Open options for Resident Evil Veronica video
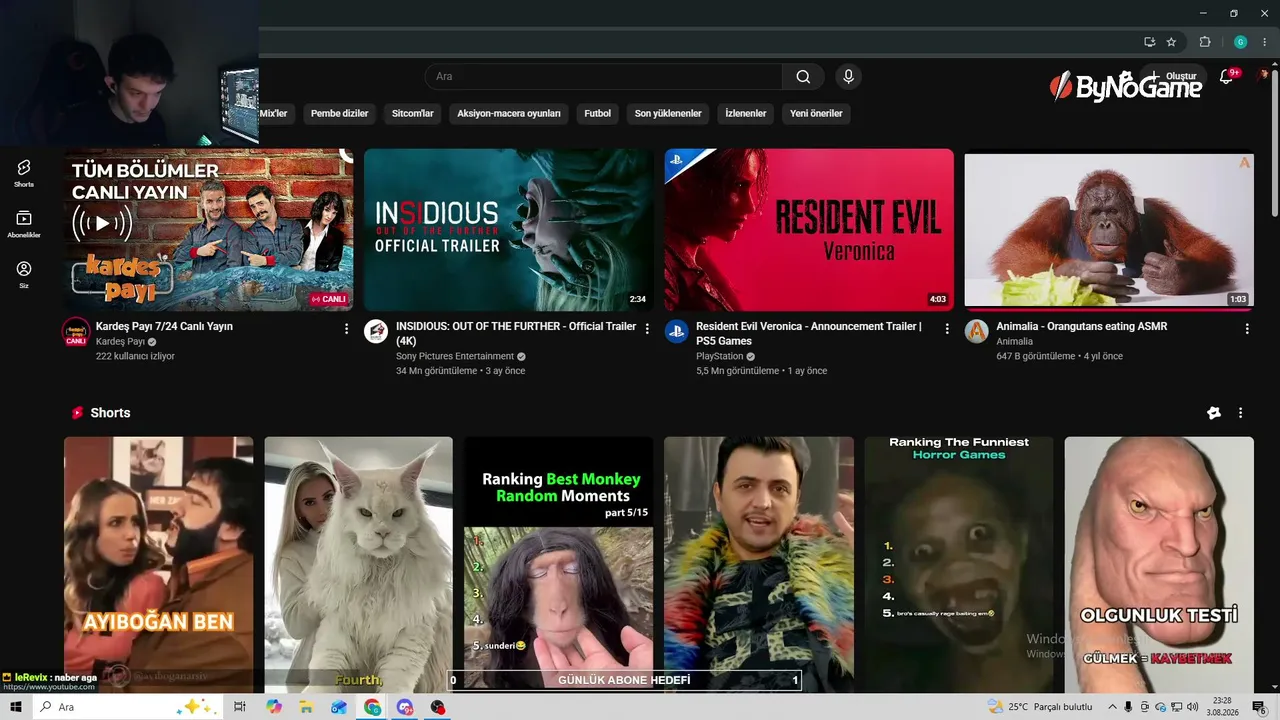This screenshot has height=720, width=1280. (x=947, y=328)
